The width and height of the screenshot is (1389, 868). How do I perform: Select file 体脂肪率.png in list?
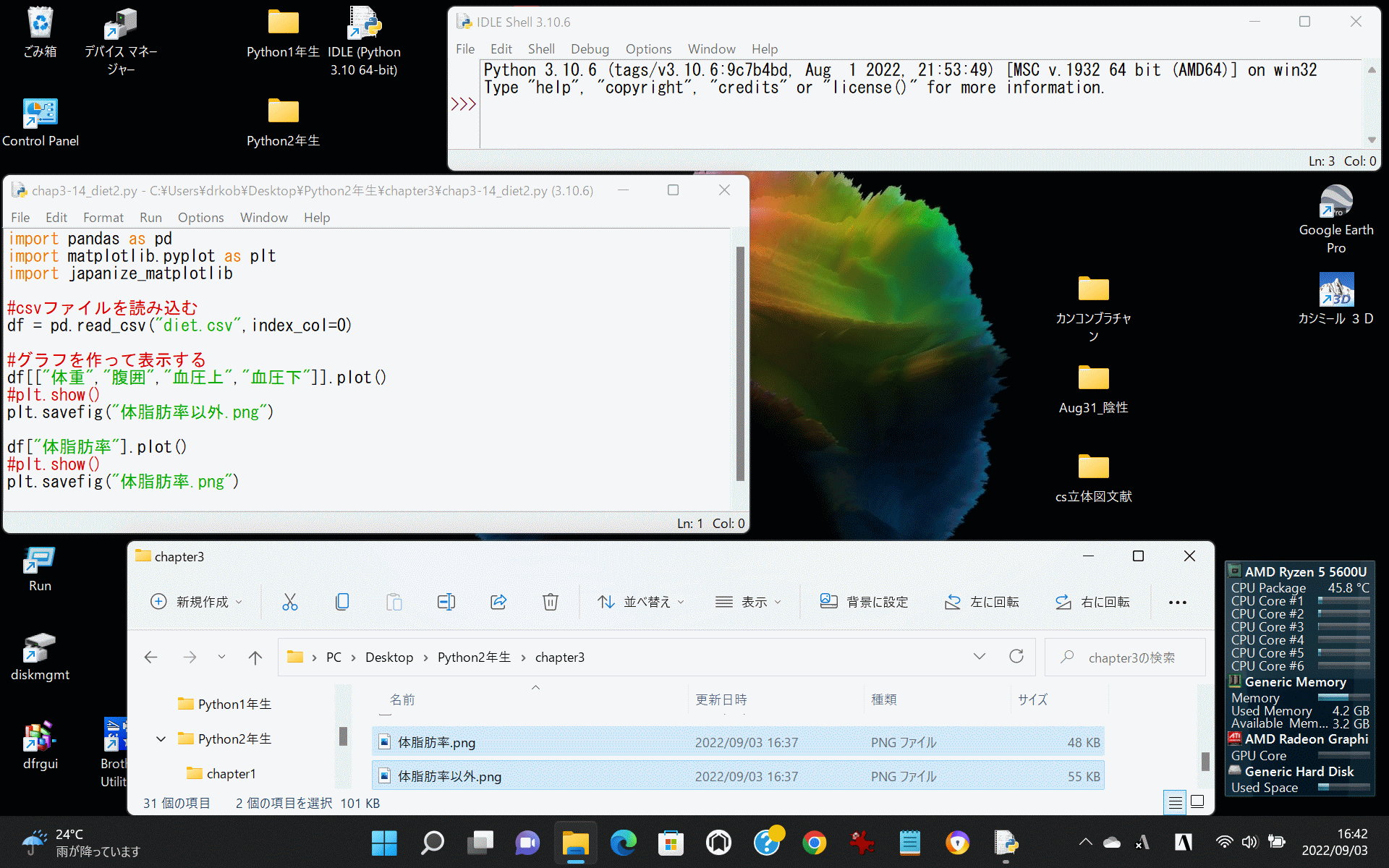coord(738,742)
